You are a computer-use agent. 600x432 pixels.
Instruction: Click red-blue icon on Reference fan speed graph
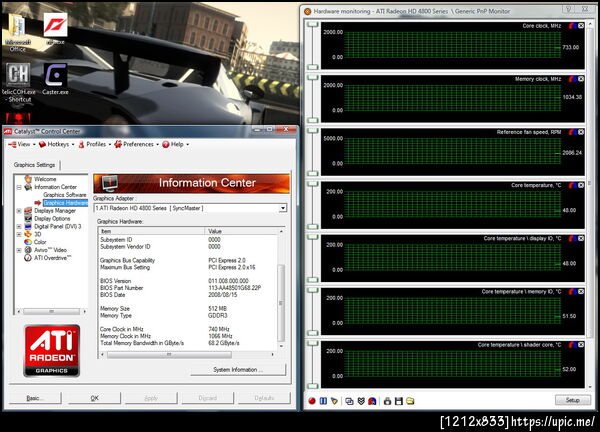[573, 132]
